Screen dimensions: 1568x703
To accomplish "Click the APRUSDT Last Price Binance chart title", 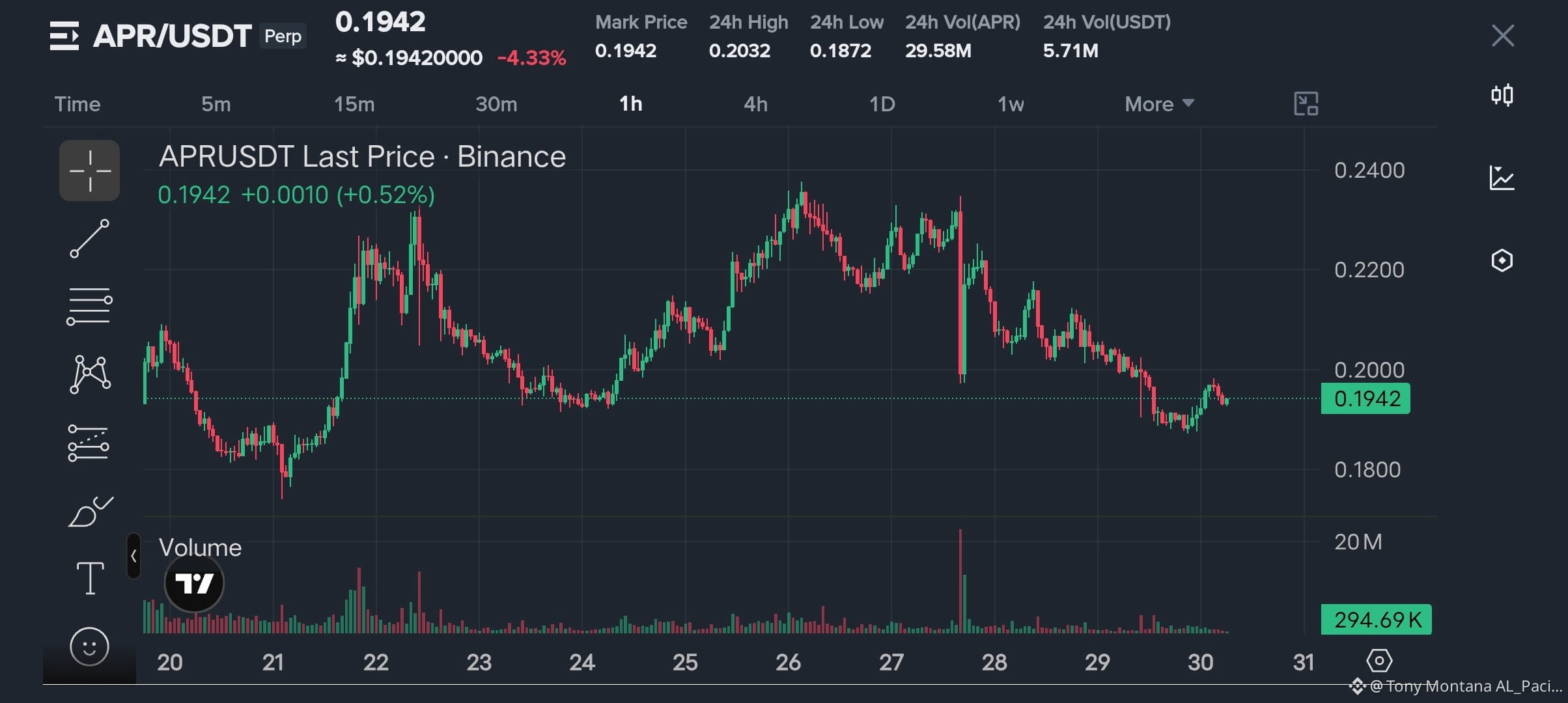I will click(362, 156).
